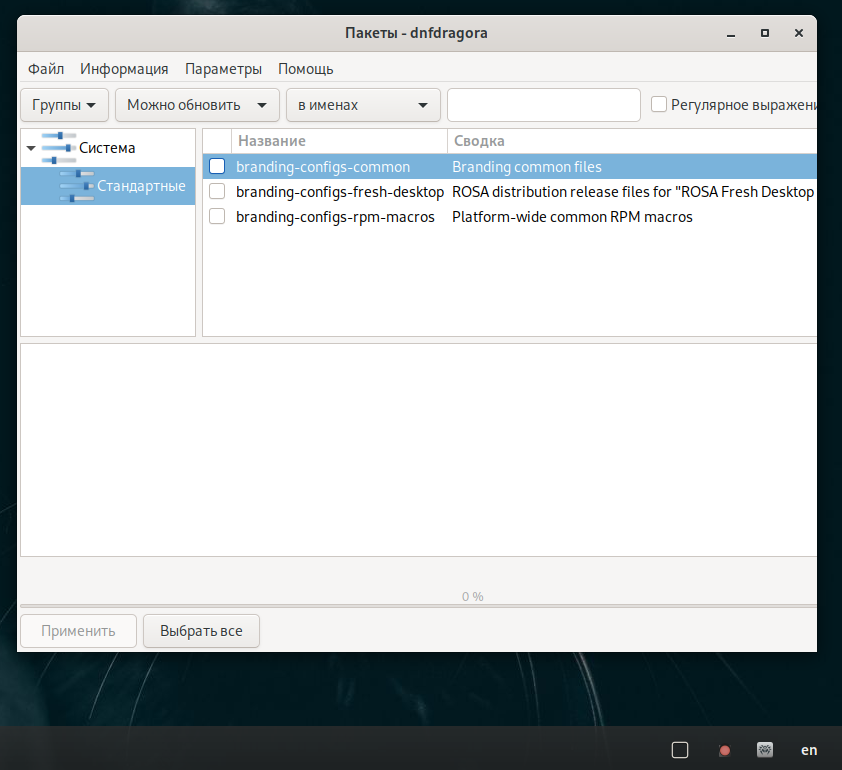This screenshot has width=842, height=770.
Task: Select the branding-configs-rpm-macros checkbox
Action: 217,217
